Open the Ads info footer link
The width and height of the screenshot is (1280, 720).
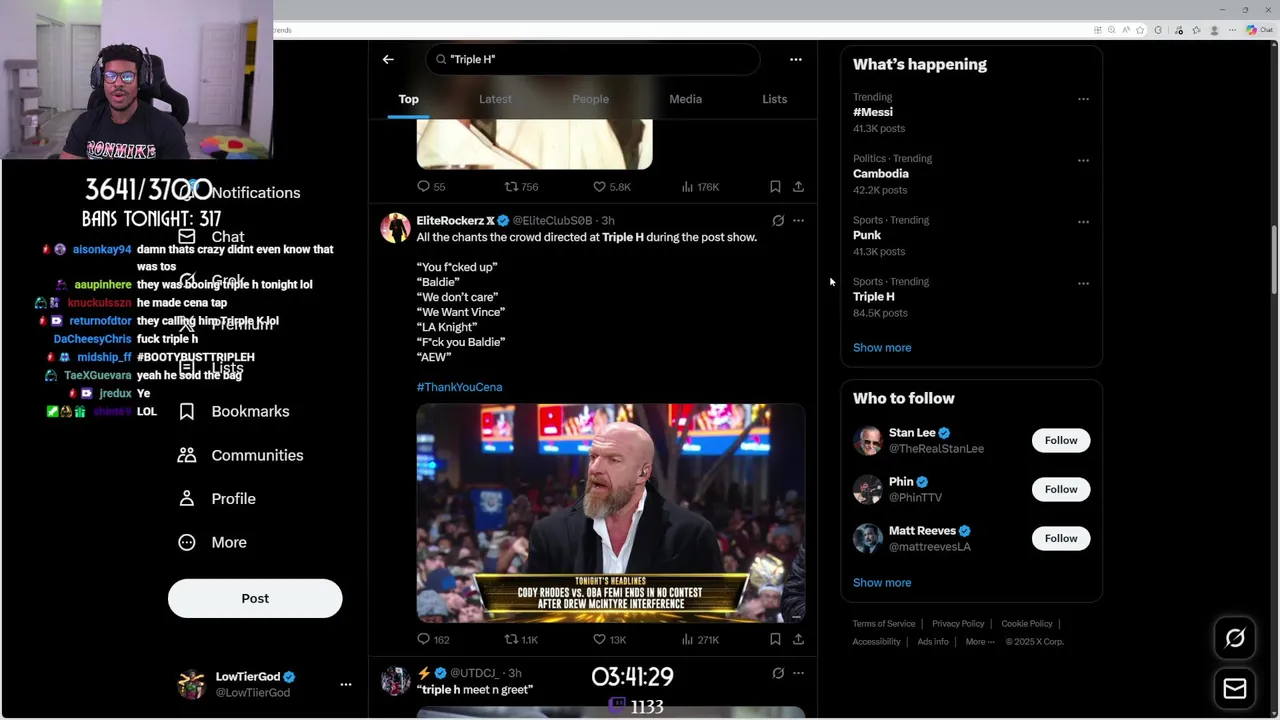pyautogui.click(x=933, y=642)
